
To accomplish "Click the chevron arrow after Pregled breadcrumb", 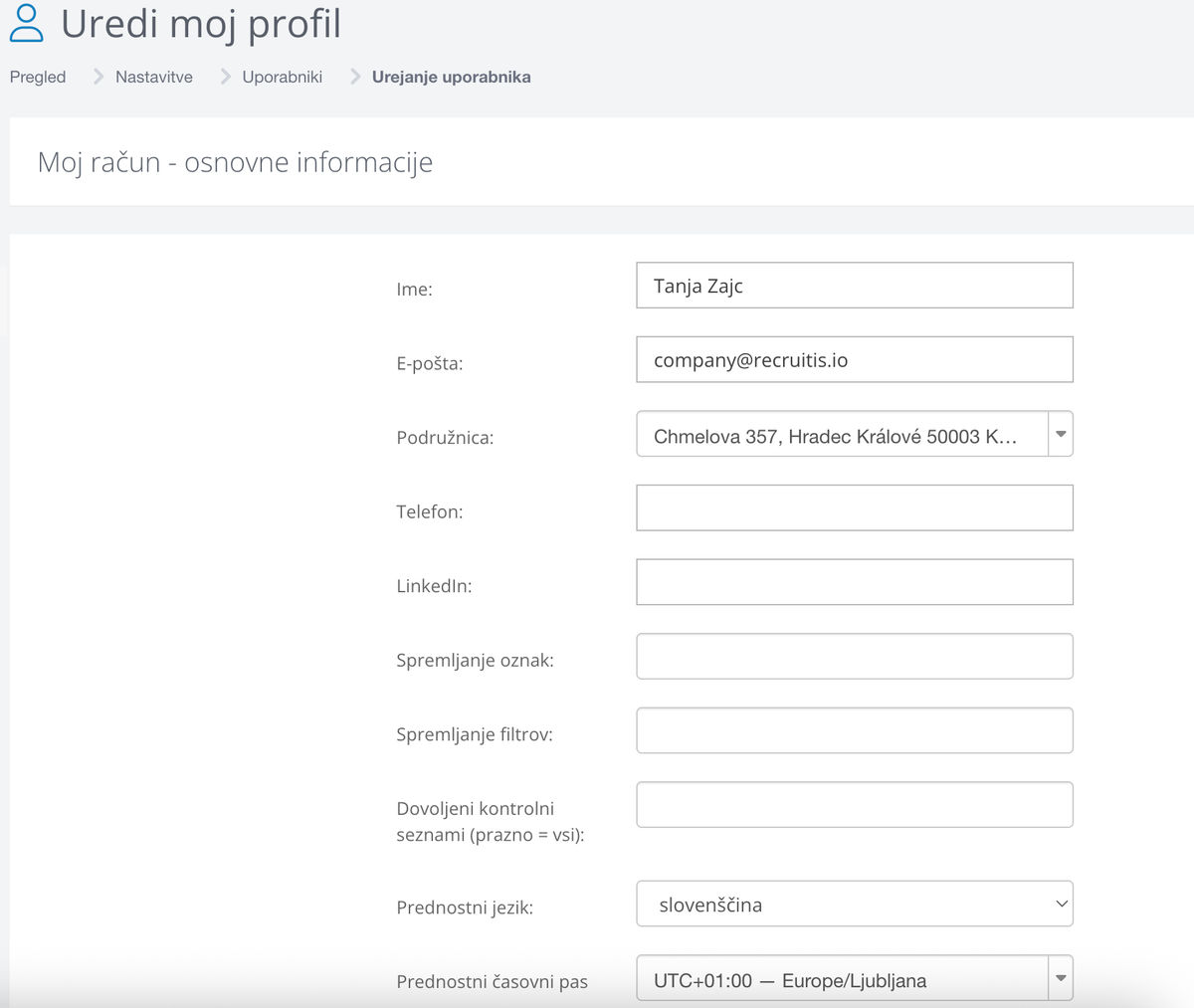I will pyautogui.click(x=98, y=77).
